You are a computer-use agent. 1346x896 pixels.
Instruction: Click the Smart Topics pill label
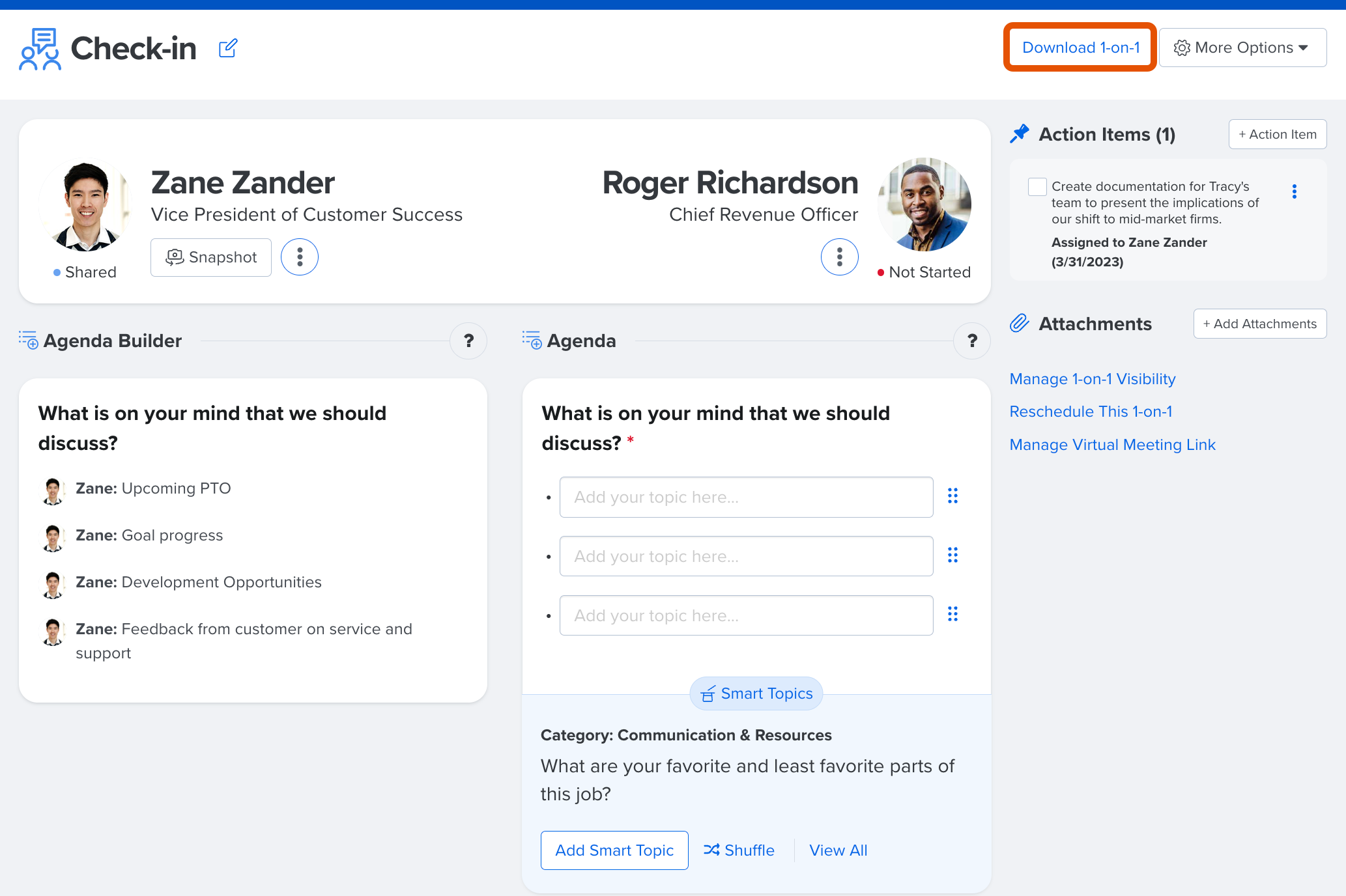(756, 693)
